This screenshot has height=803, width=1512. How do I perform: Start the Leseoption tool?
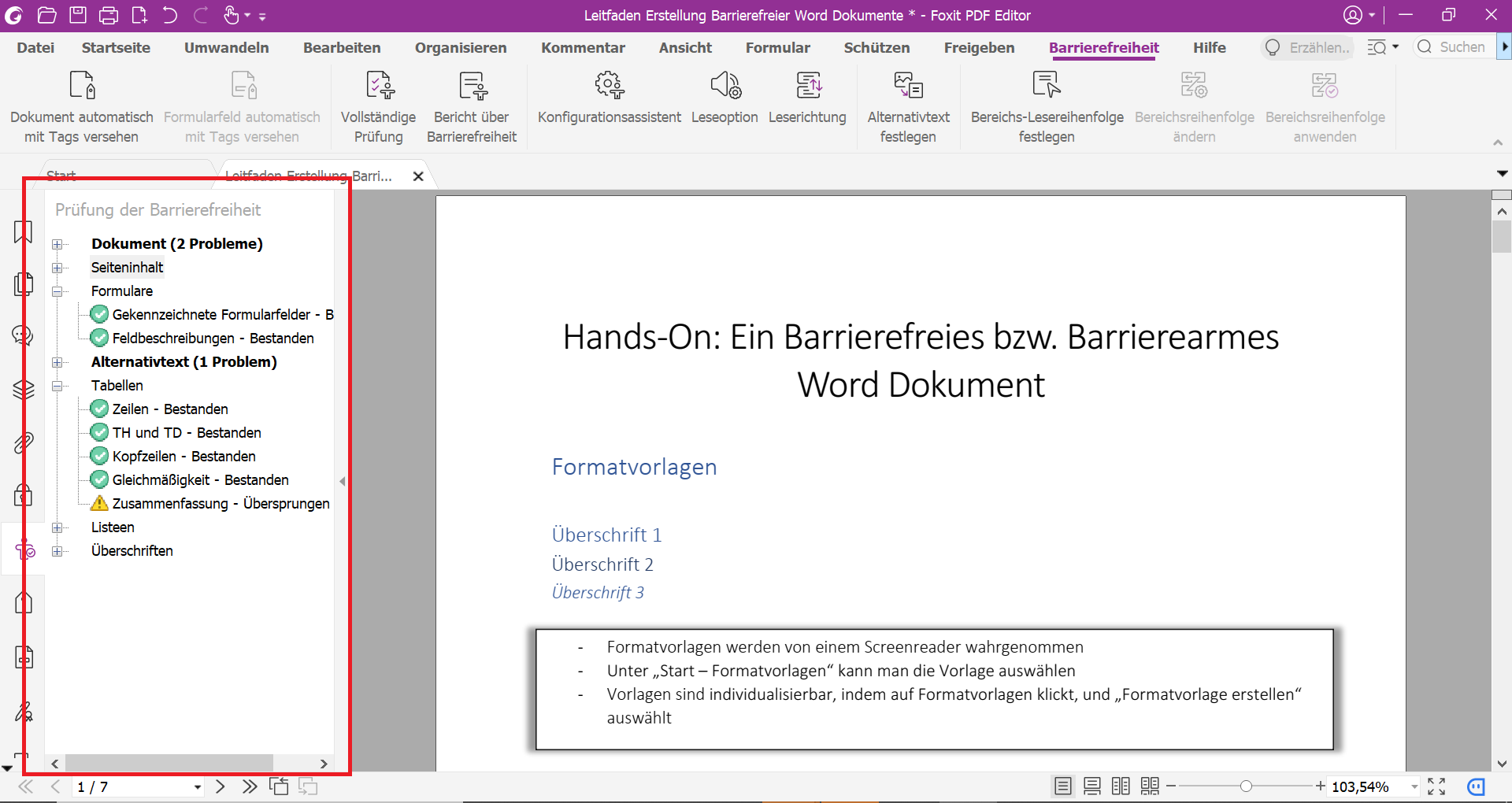pyautogui.click(x=724, y=105)
